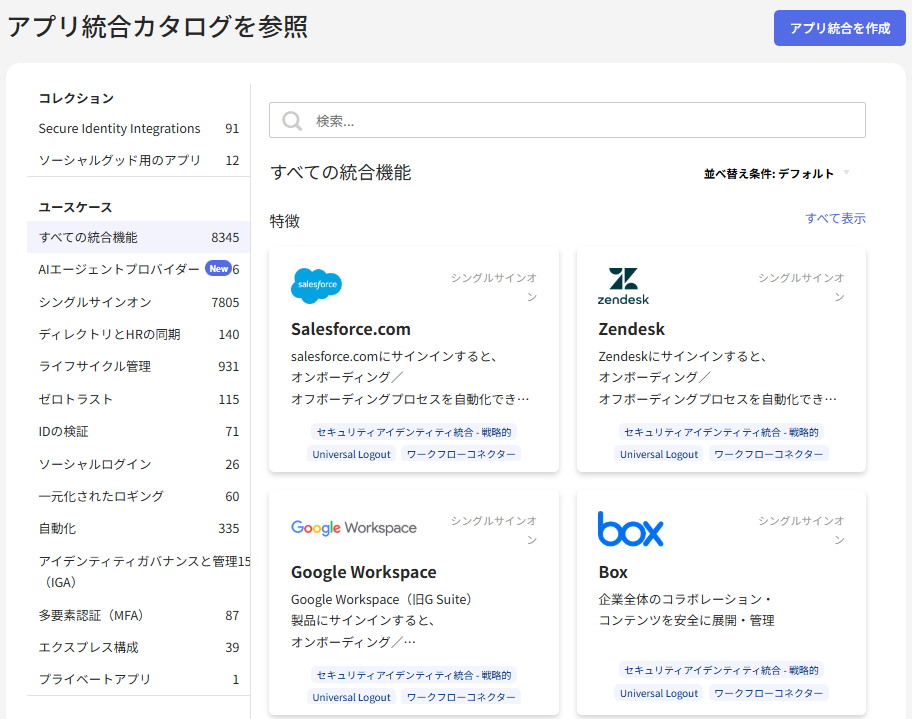Image resolution: width=912 pixels, height=719 pixels.
Task: Open the Box card title
Action: tap(613, 572)
